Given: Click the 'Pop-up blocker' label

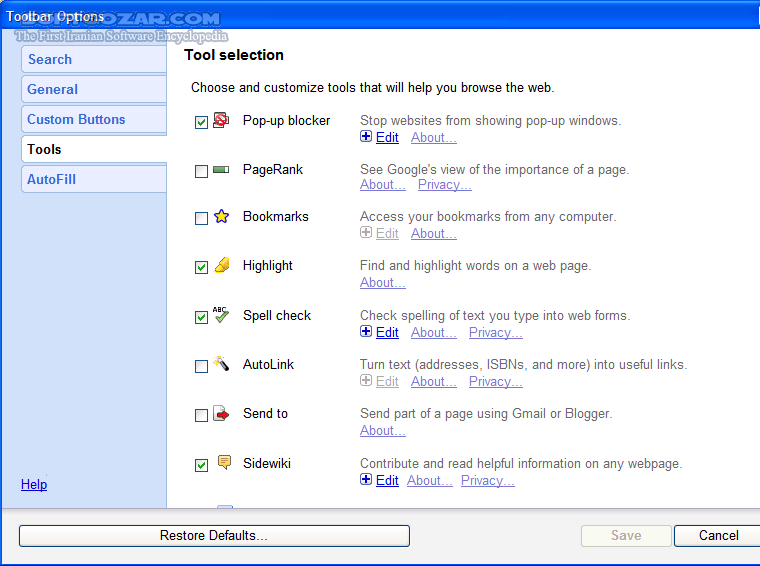Looking at the screenshot, I should 286,120.
